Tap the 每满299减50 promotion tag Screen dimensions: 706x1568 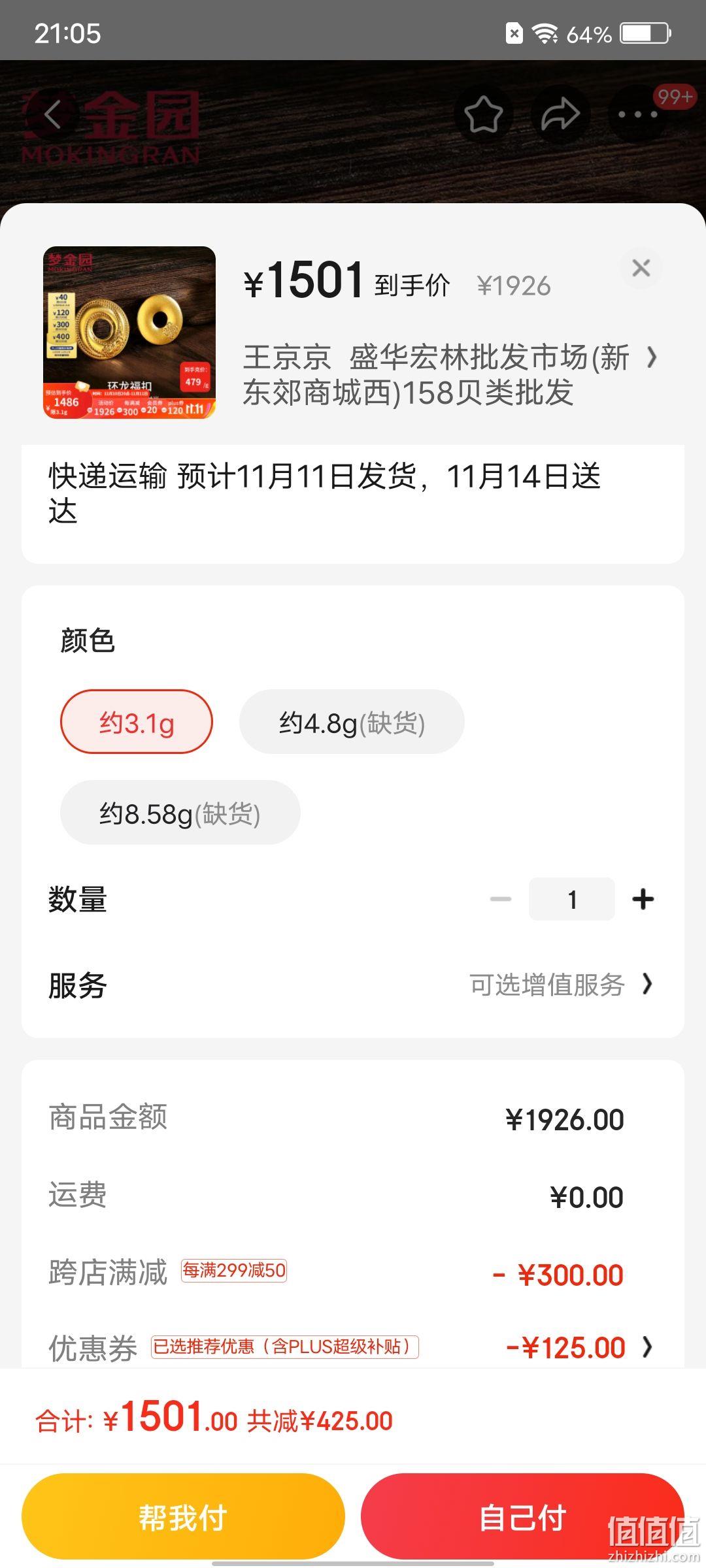(x=234, y=1271)
